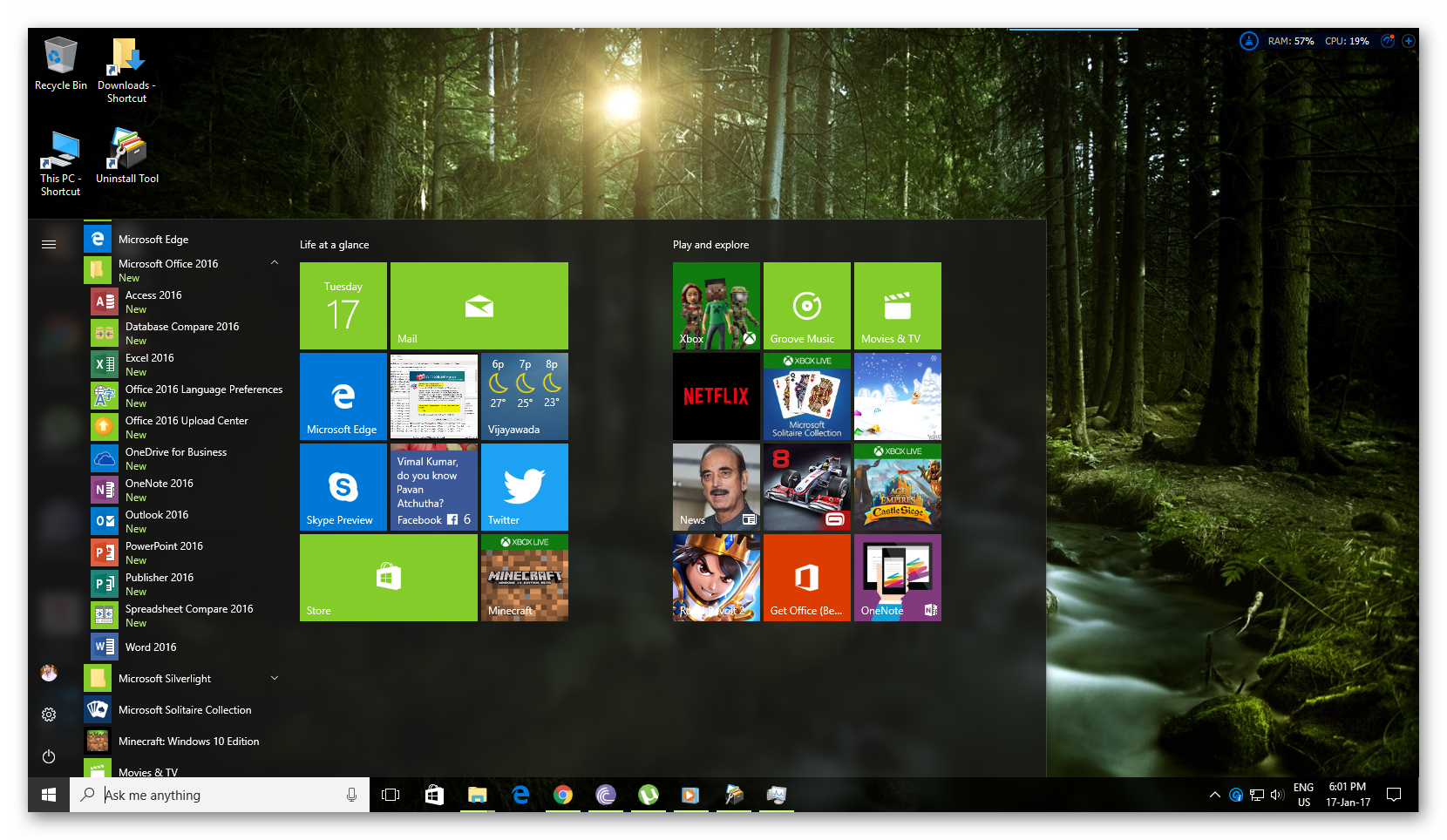The height and width of the screenshot is (840, 1447).
Task: Open the Store tile
Action: tap(389, 578)
